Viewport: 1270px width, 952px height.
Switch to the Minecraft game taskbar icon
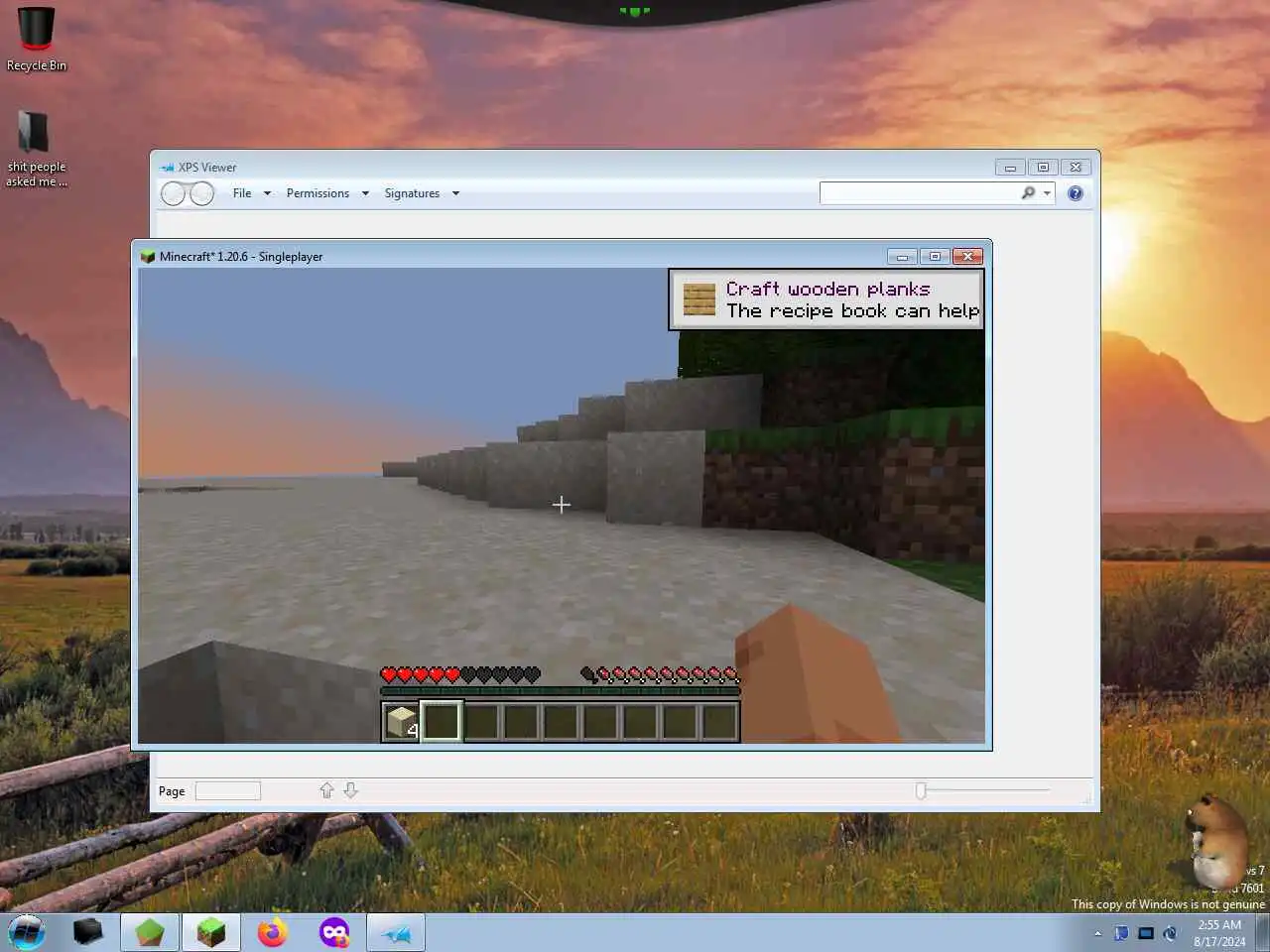(210, 932)
